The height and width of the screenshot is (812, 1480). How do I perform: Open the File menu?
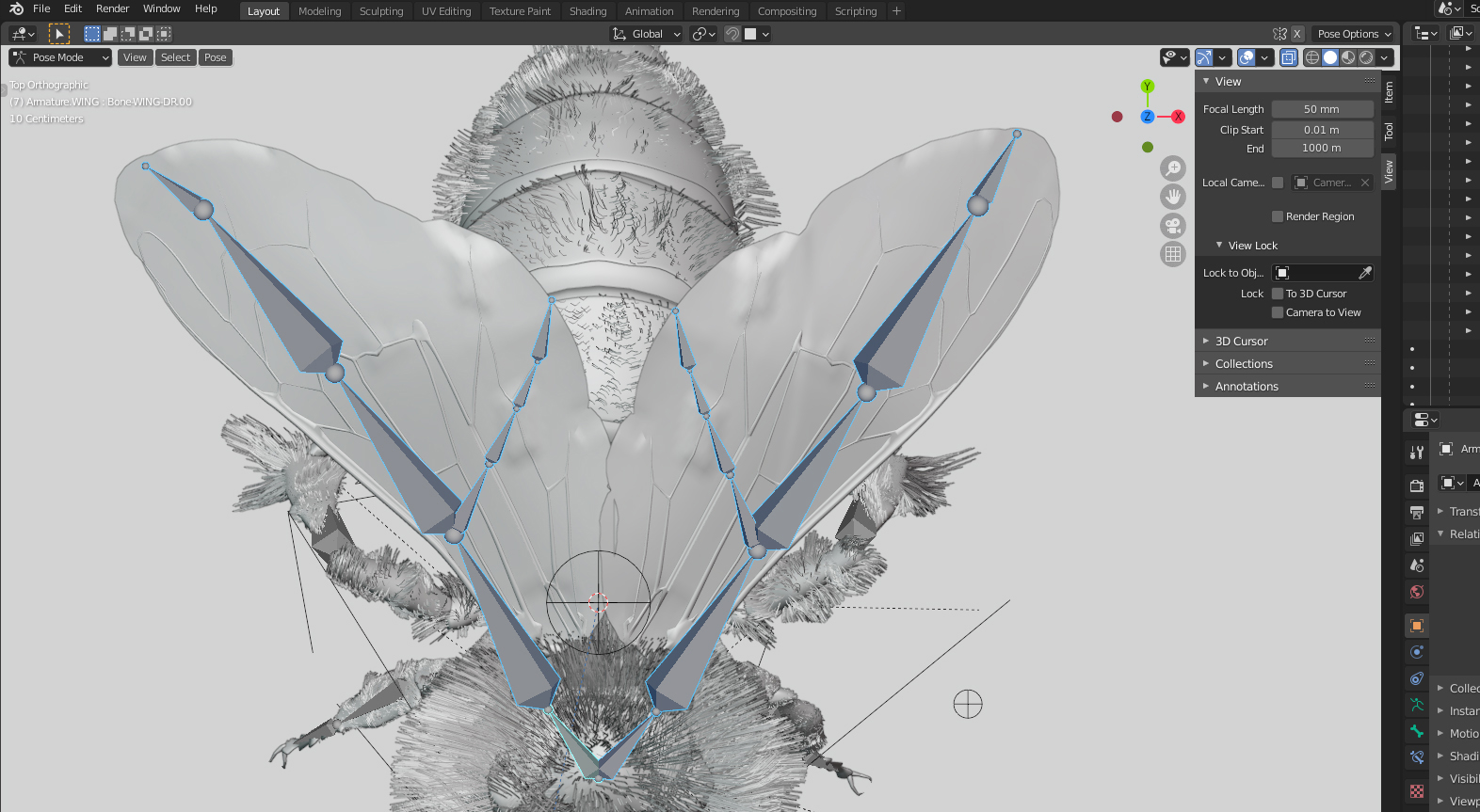[41, 8]
